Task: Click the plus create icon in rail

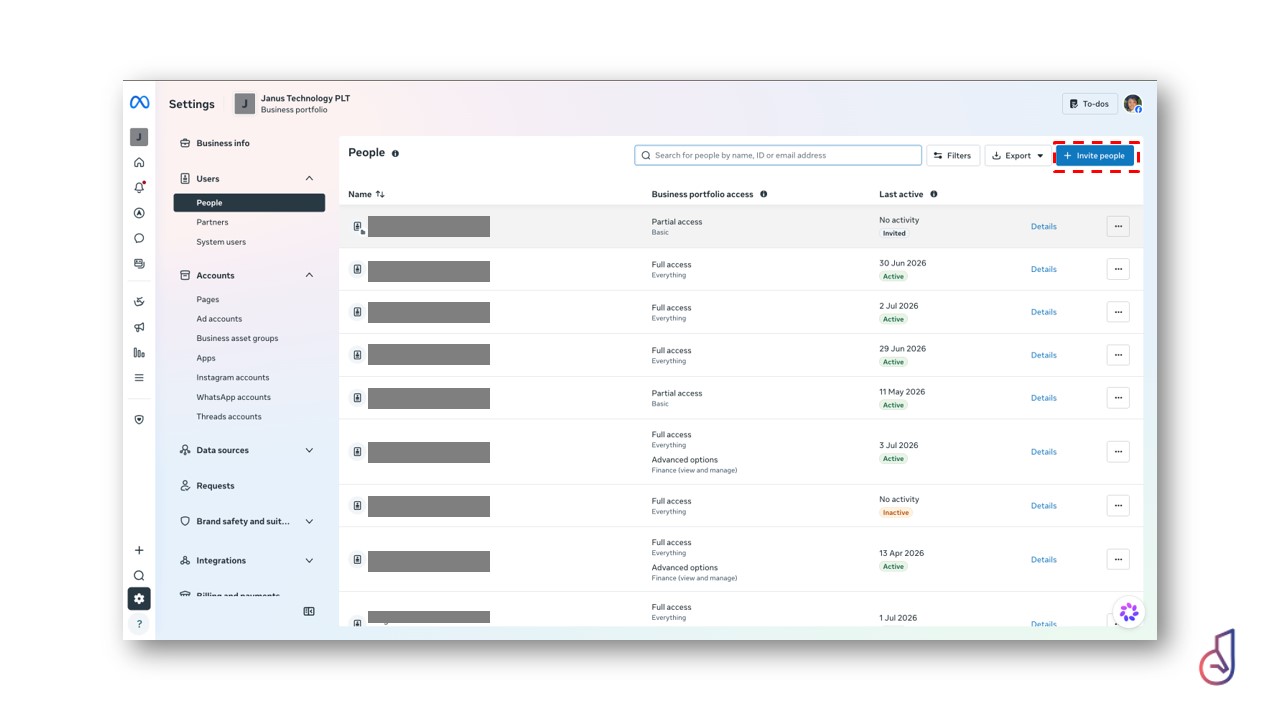Action: click(139, 550)
